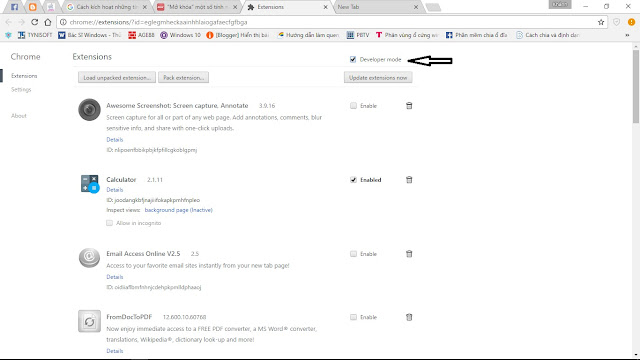Open the Windows 10 bookmark
The width and height of the screenshot is (640, 360).
[180, 35]
